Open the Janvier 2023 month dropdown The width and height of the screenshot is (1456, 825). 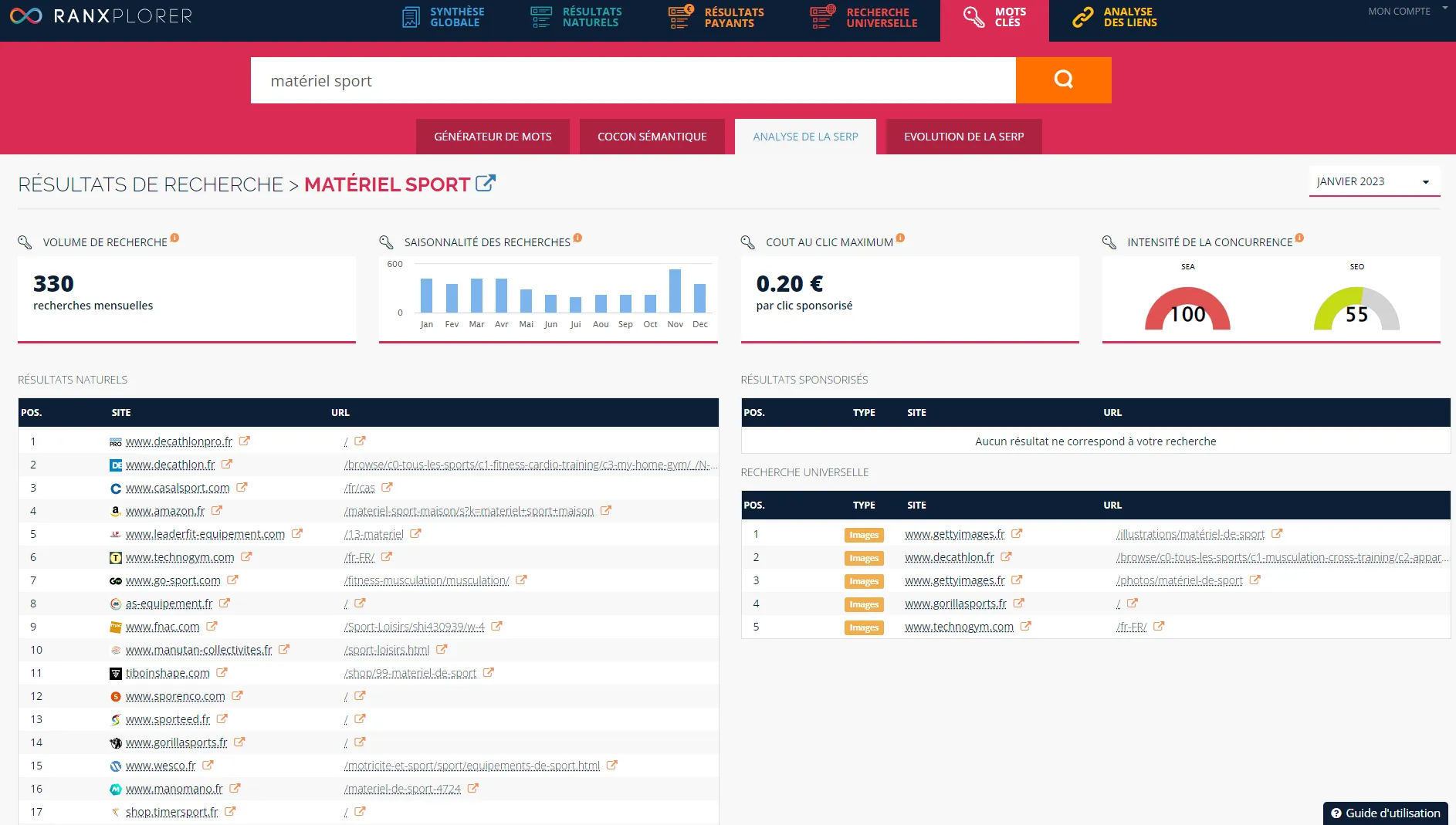pyautogui.click(x=1373, y=182)
